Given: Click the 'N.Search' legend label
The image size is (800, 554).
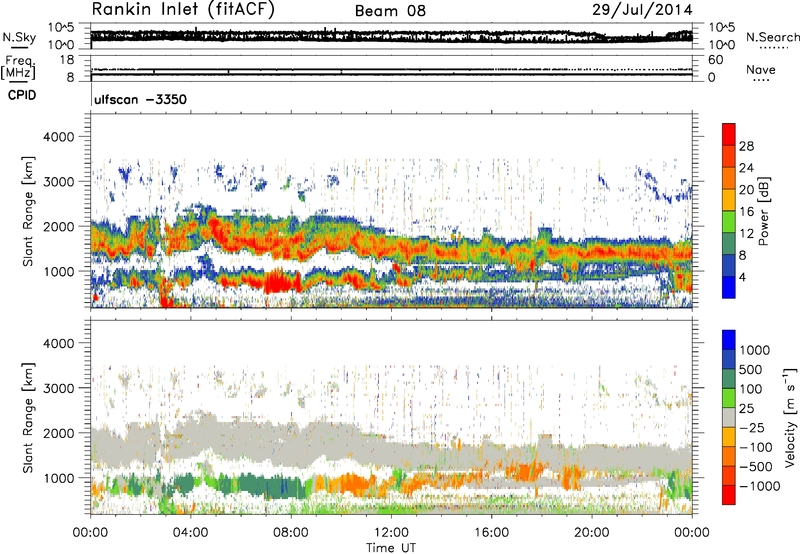Looking at the screenshot, I should pos(772,37).
